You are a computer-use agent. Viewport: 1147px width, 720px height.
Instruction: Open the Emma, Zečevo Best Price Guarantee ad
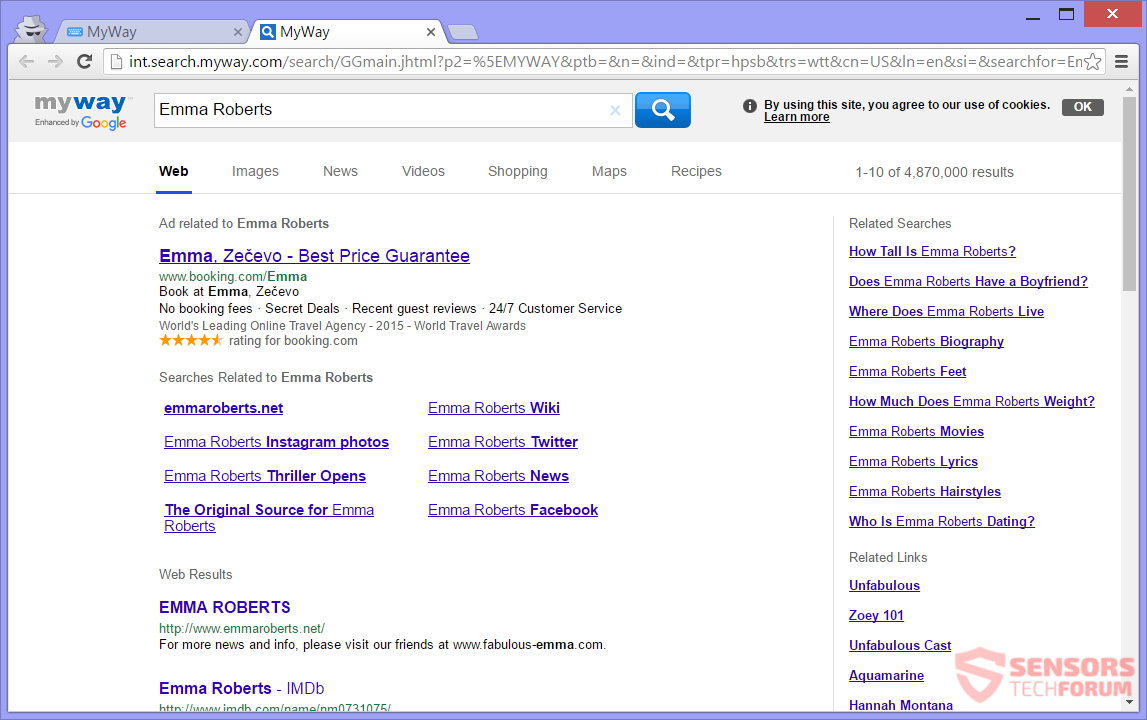click(315, 256)
